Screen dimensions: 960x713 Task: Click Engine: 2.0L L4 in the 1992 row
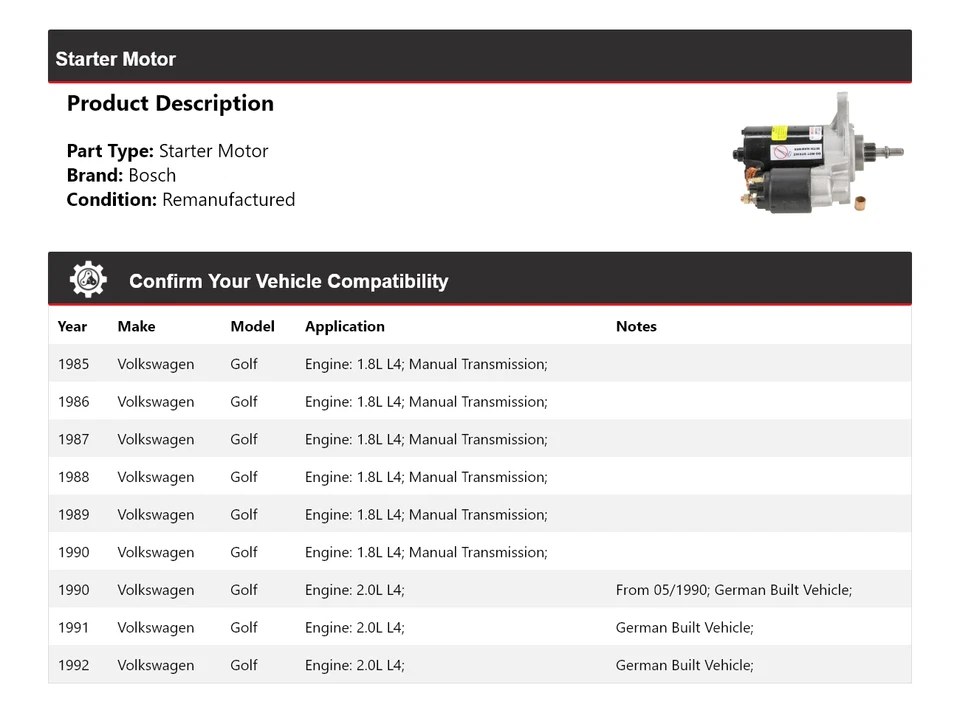[x=354, y=666]
